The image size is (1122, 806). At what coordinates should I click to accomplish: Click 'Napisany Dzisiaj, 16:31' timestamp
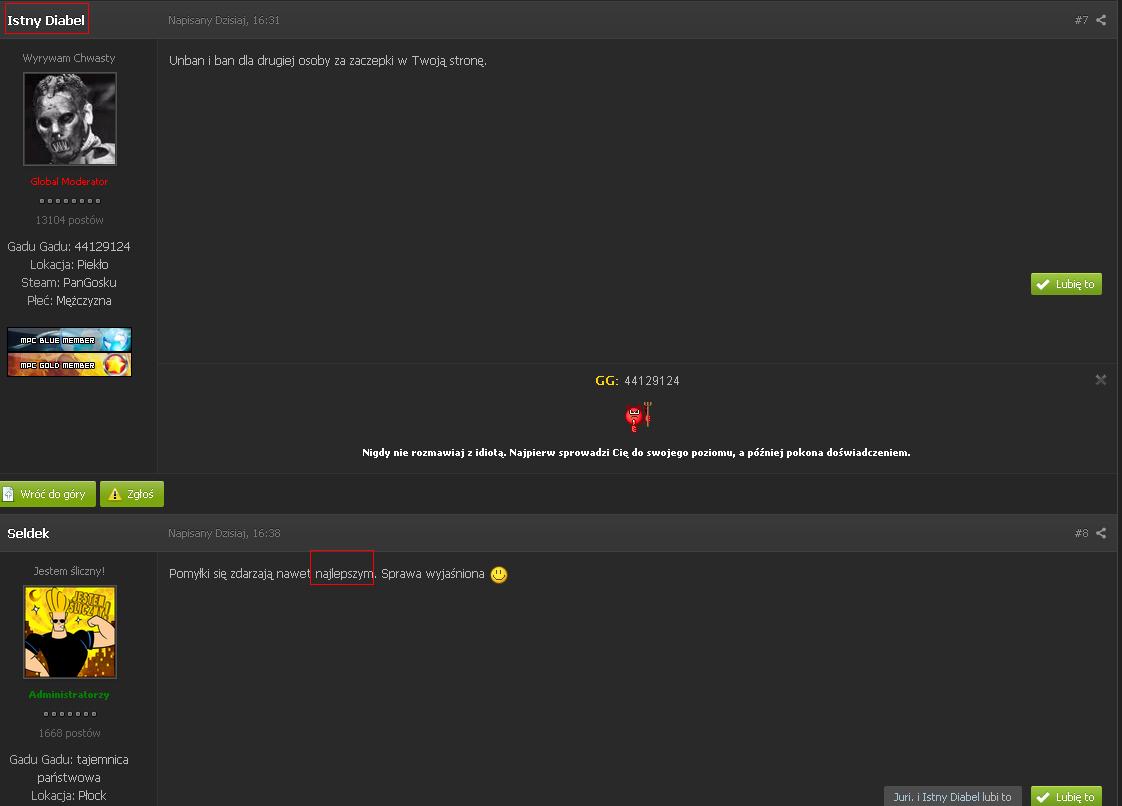[x=224, y=20]
